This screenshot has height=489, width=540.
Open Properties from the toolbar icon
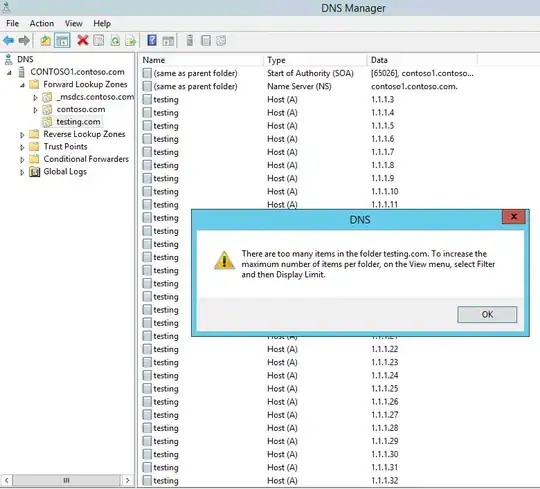99,41
